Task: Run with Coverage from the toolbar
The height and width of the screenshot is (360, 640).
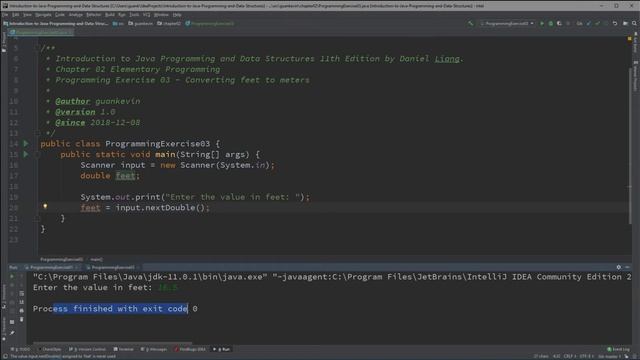Action: (559, 24)
